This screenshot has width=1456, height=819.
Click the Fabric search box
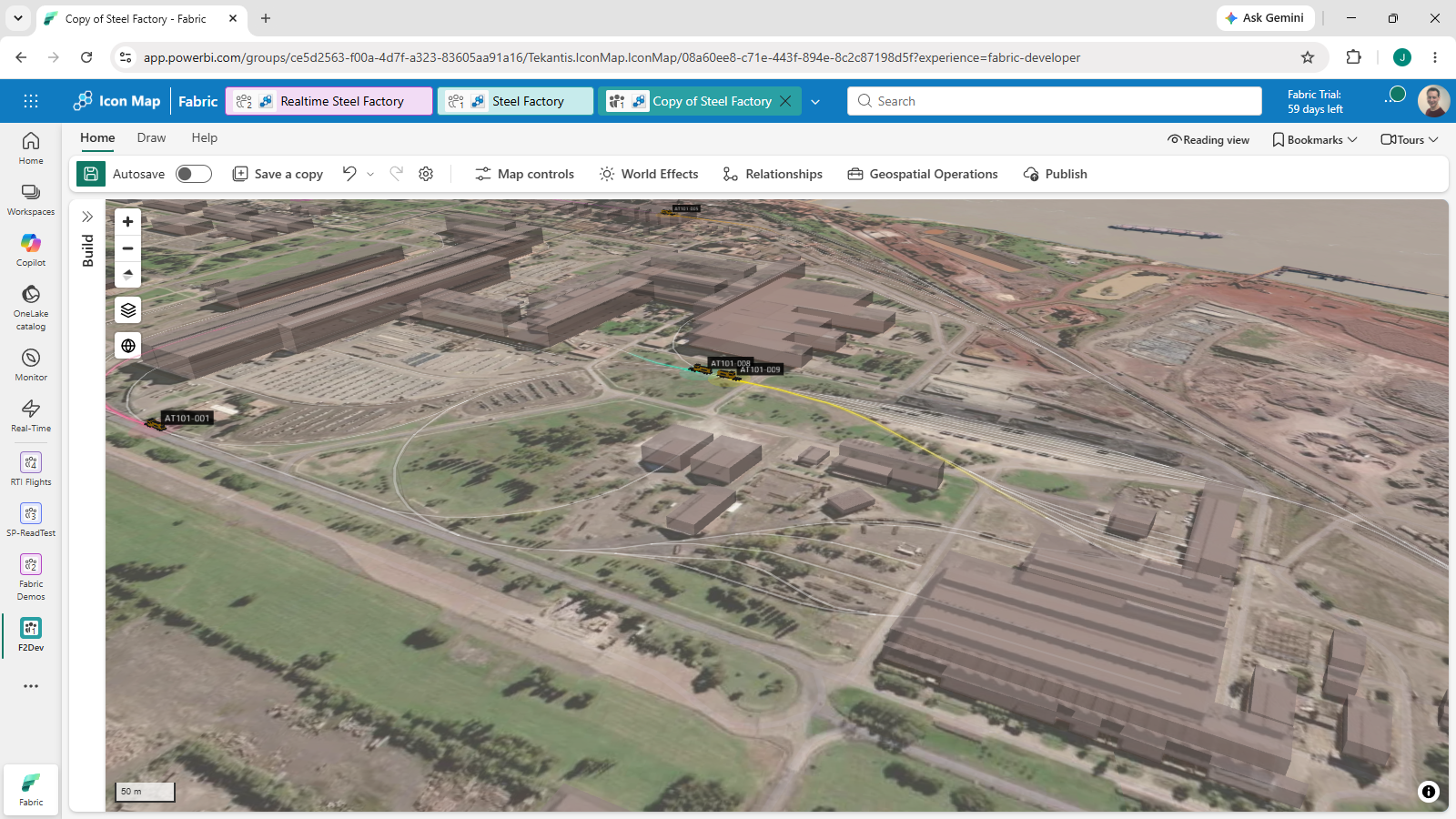[x=1055, y=101]
